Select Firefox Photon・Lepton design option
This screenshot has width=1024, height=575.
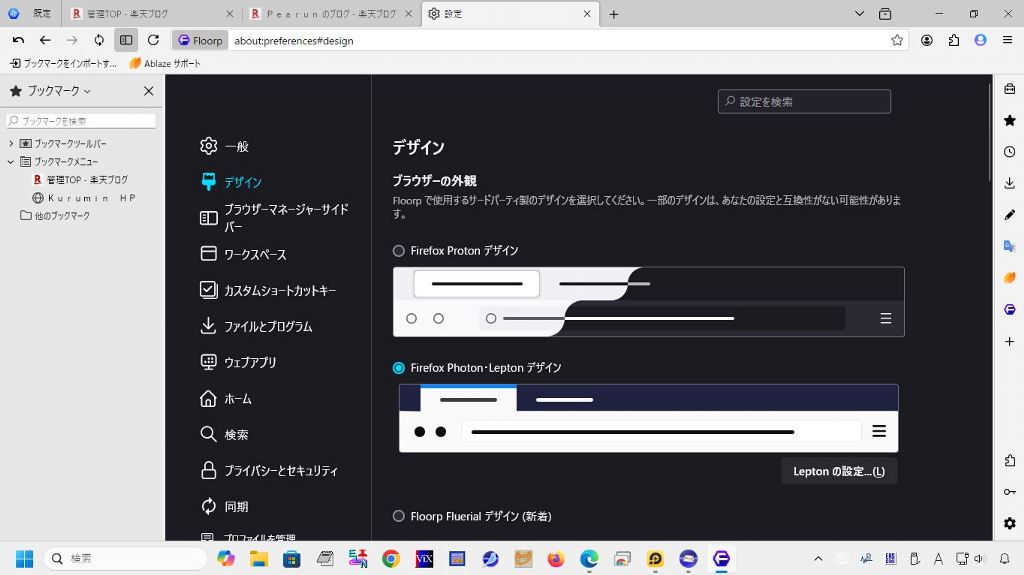coord(399,368)
